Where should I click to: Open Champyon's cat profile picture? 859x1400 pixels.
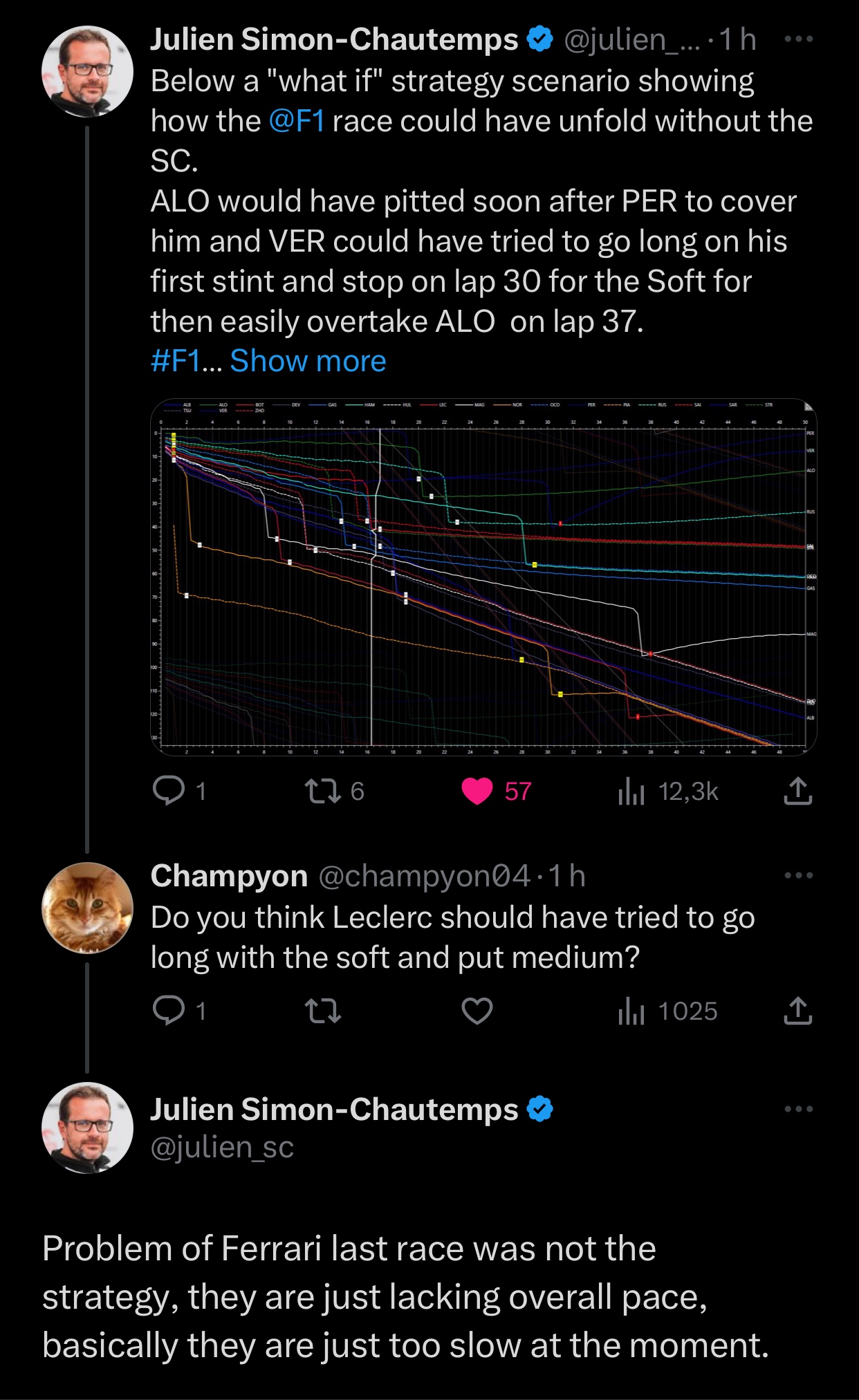(x=87, y=908)
